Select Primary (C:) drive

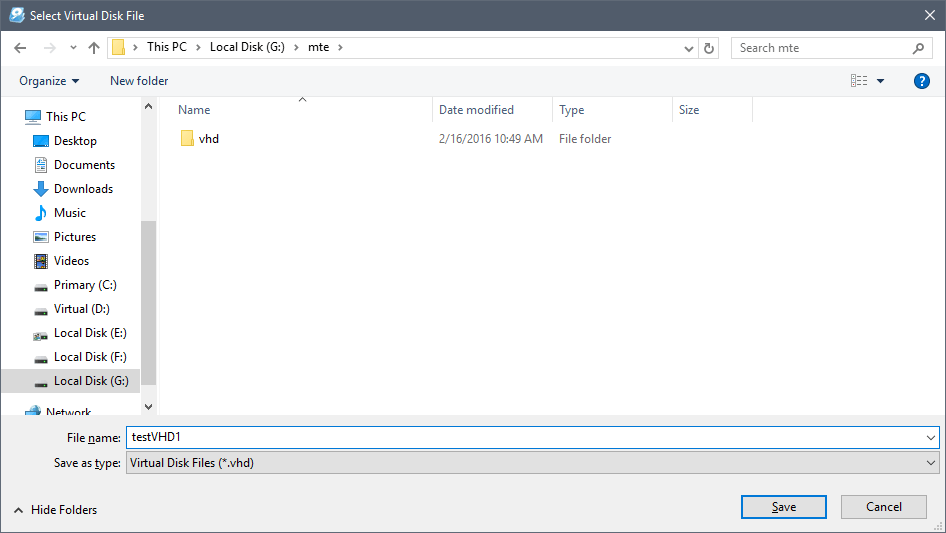[85, 285]
